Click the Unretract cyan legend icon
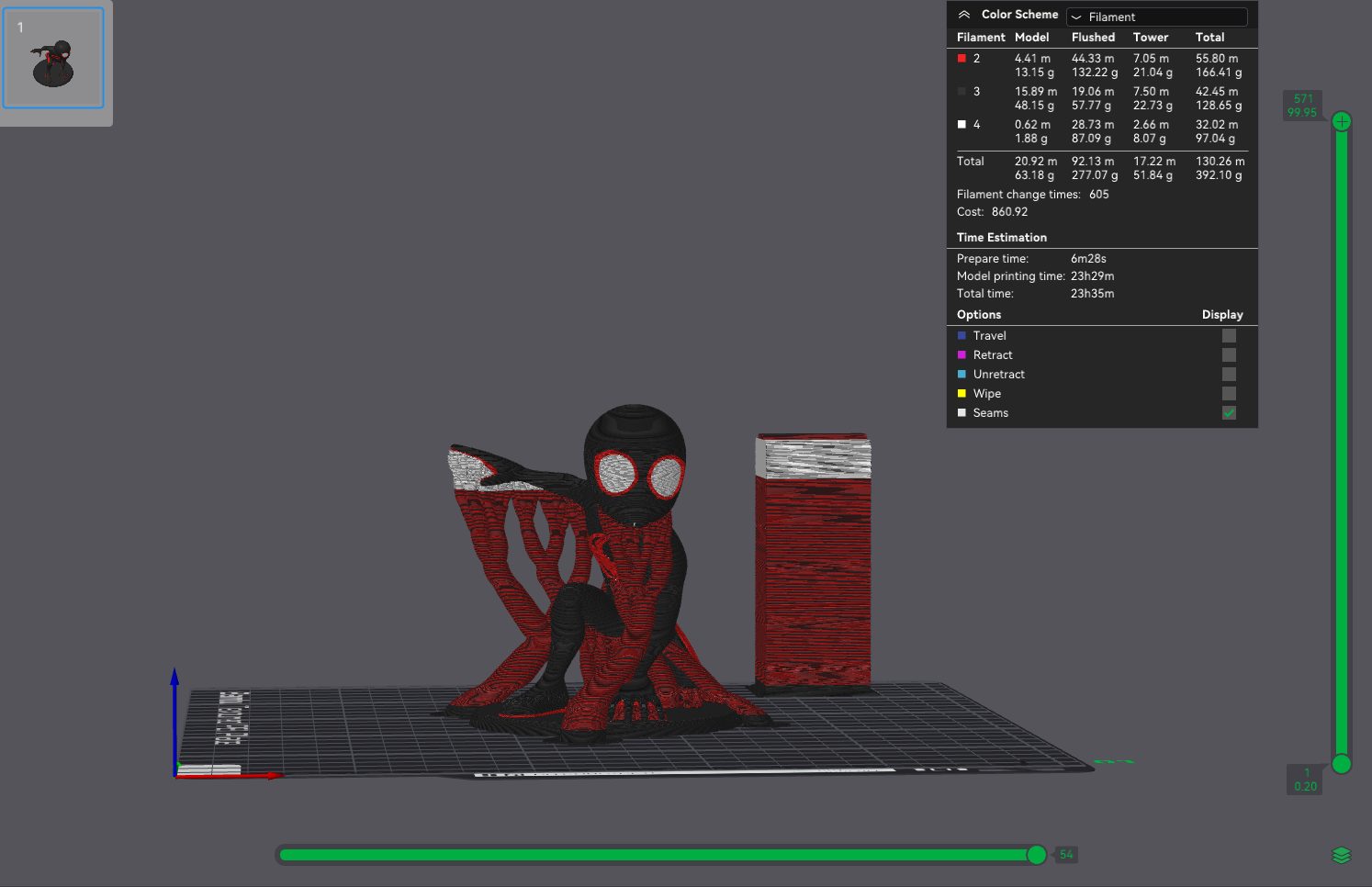Screen dimensions: 1372x887 (962, 375)
